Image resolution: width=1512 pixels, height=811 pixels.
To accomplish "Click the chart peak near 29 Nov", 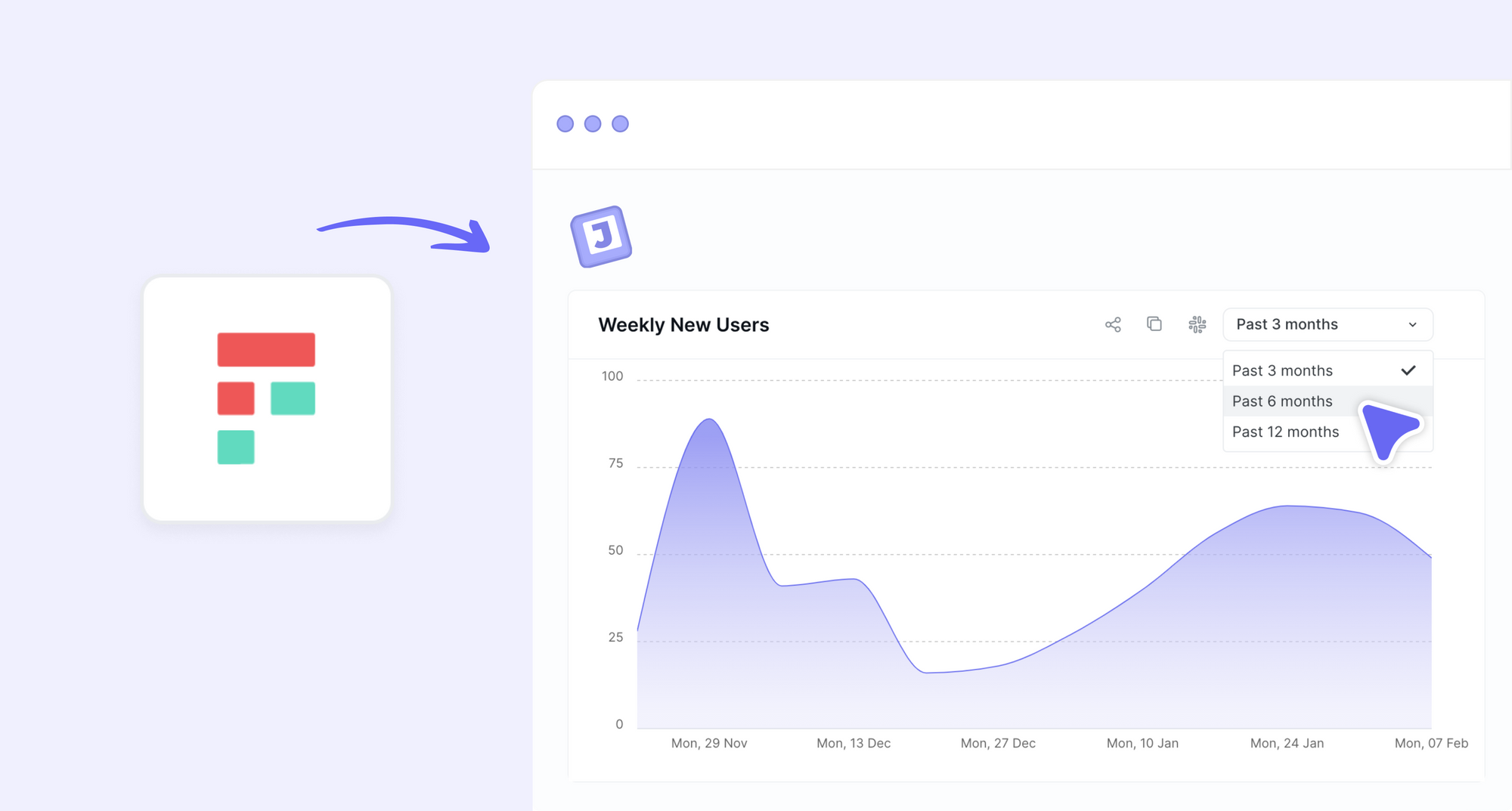I will tap(709, 419).
